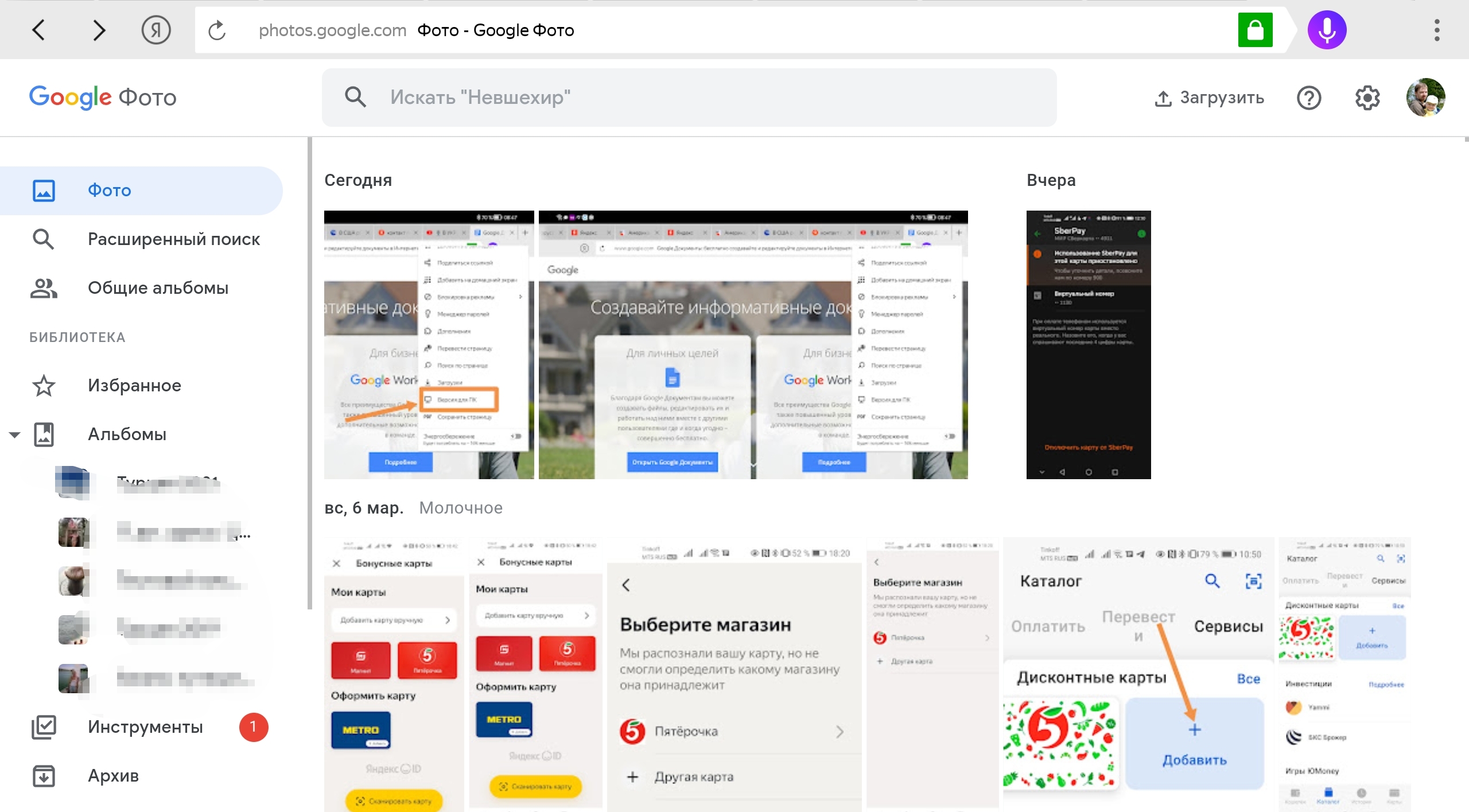Image resolution: width=1469 pixels, height=812 pixels.
Task: Open the Yandex home button
Action: click(156, 30)
